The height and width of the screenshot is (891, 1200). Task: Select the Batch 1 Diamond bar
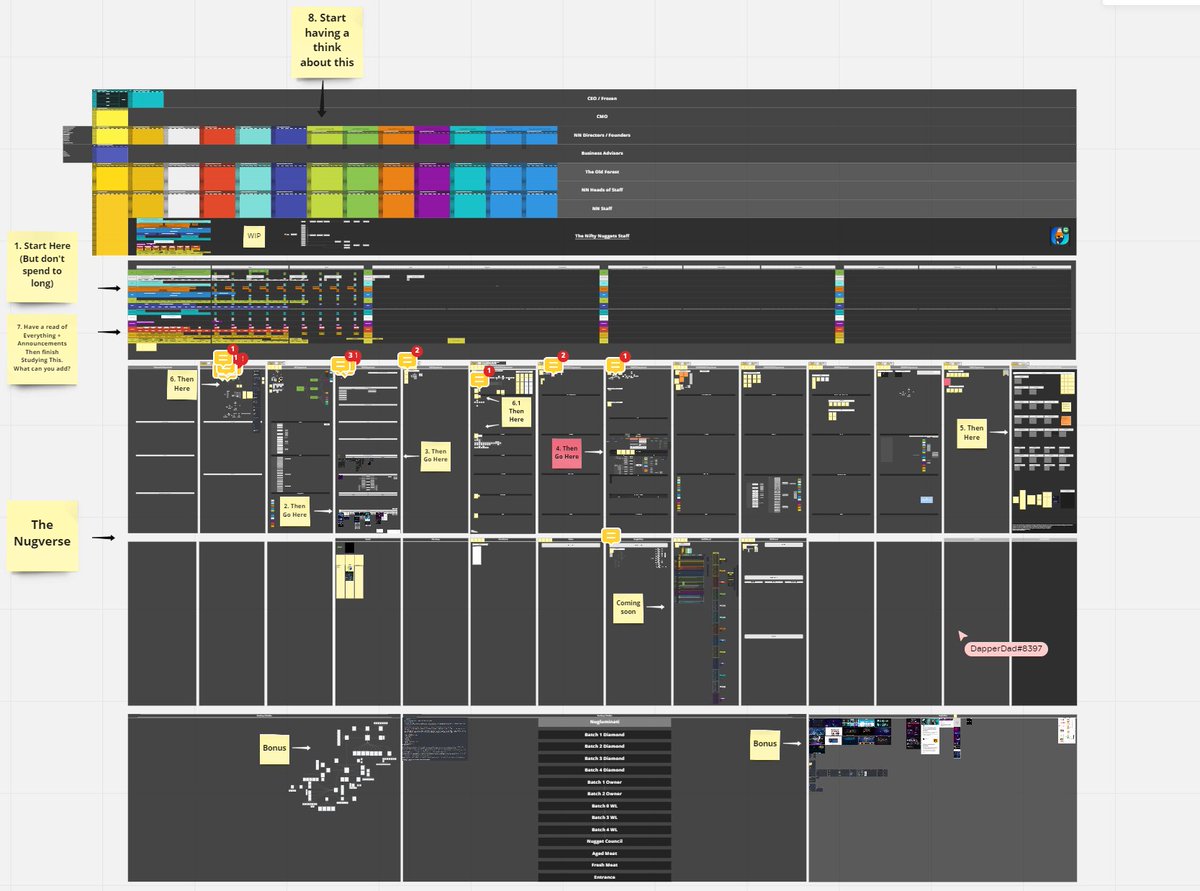[604, 735]
